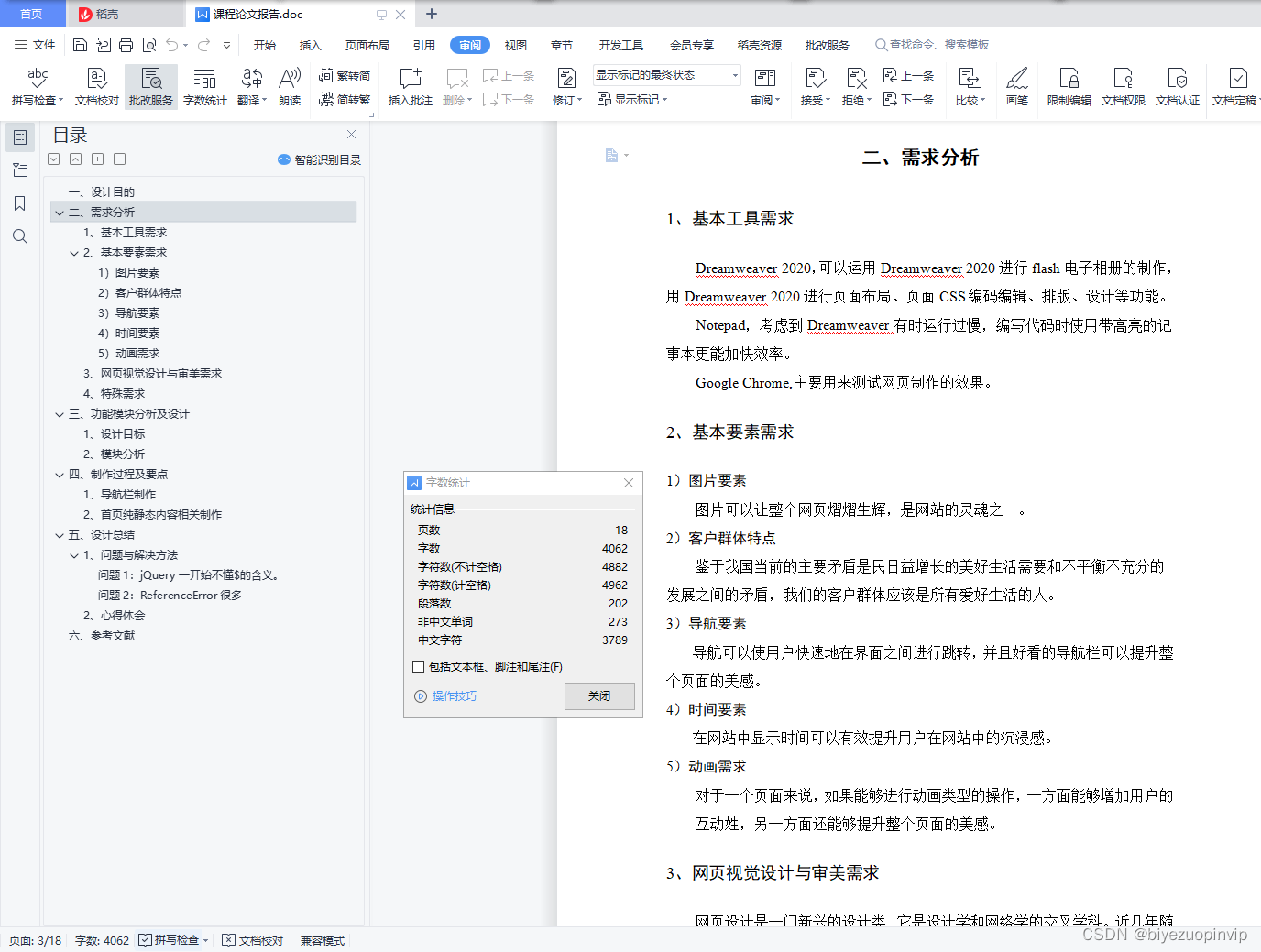Click 文档校对 in the status bar
Viewport: 1261px width, 952px height.
click(254, 940)
